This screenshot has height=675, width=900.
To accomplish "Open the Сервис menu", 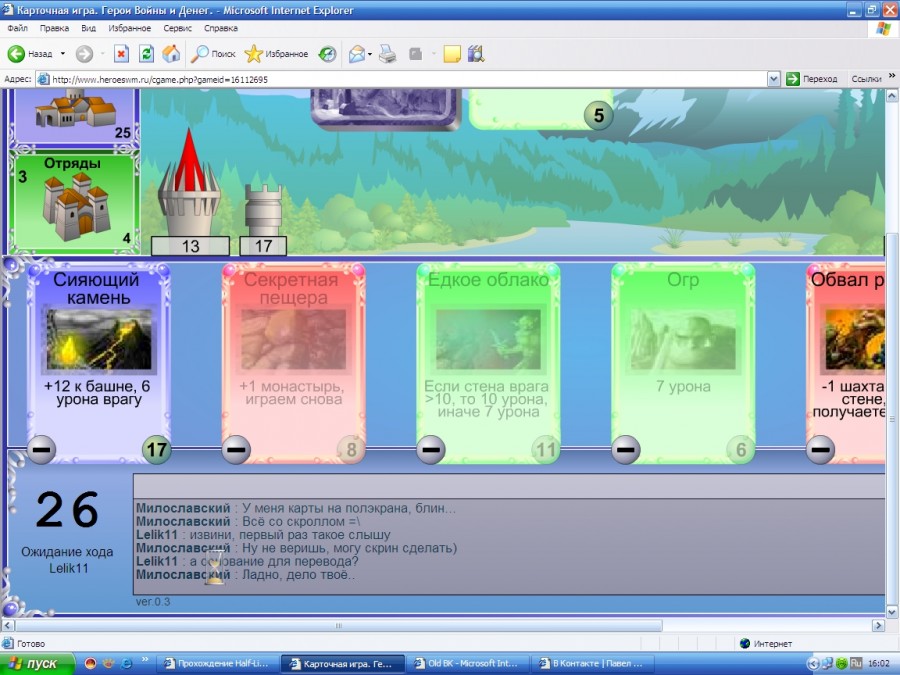I will pyautogui.click(x=177, y=29).
